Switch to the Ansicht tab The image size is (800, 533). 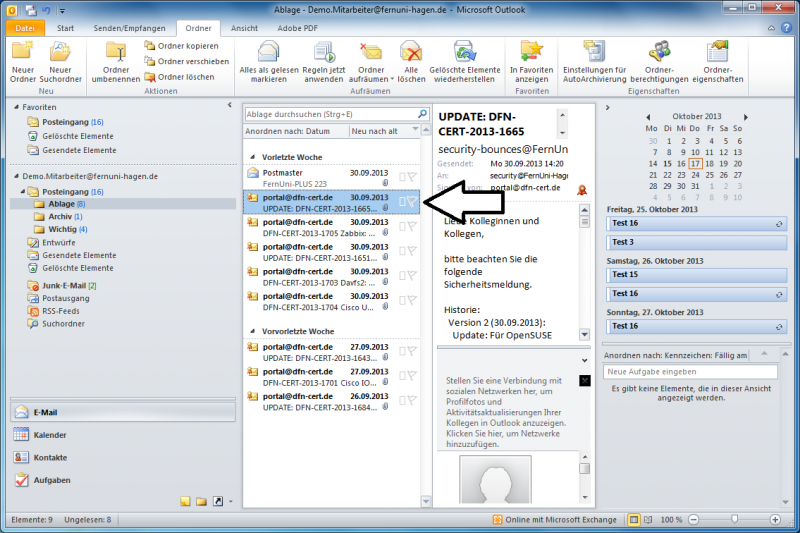click(x=244, y=28)
